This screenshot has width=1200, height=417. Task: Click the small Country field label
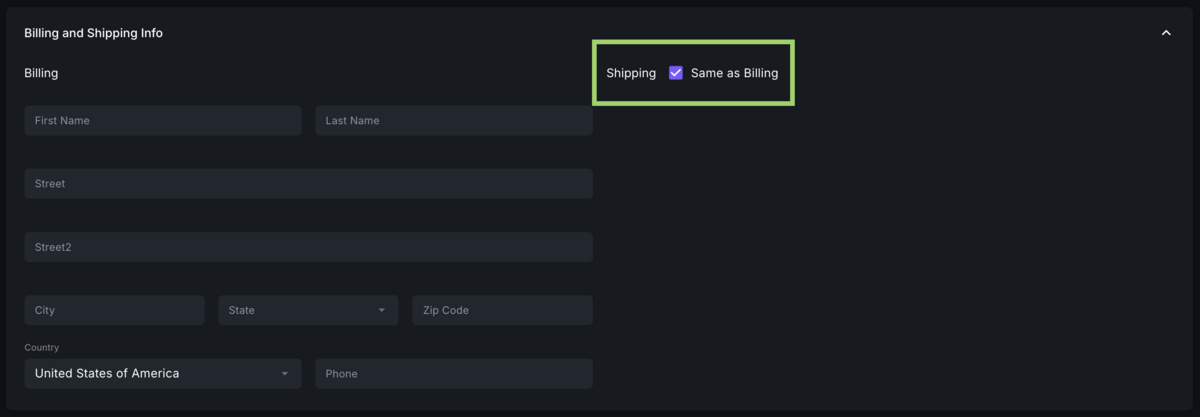[42, 348]
